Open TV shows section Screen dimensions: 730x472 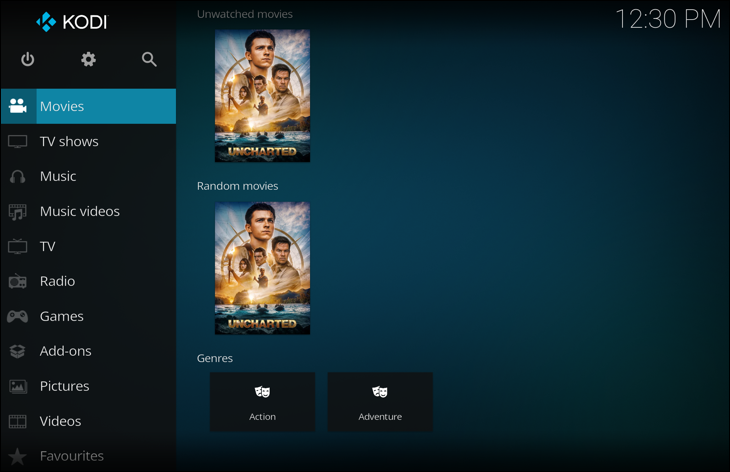click(x=88, y=142)
